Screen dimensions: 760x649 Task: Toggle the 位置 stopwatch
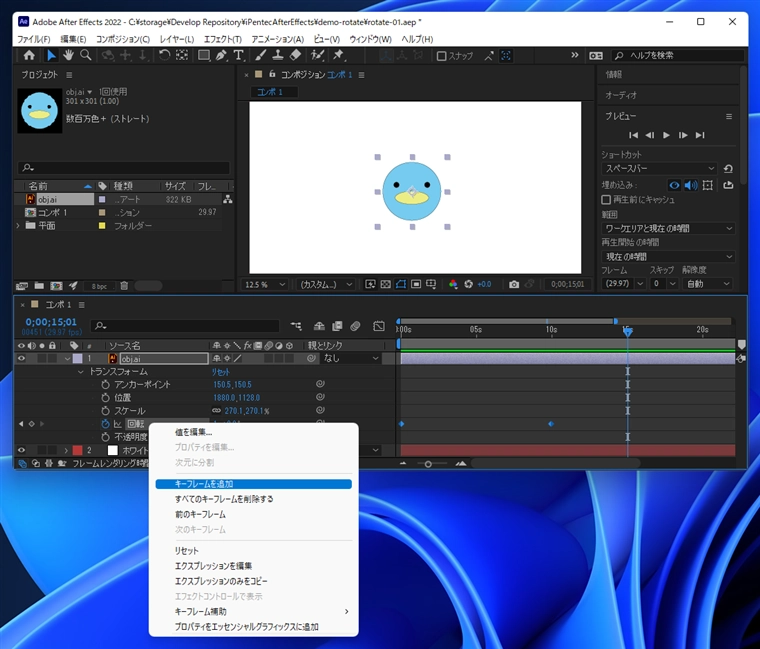point(105,397)
